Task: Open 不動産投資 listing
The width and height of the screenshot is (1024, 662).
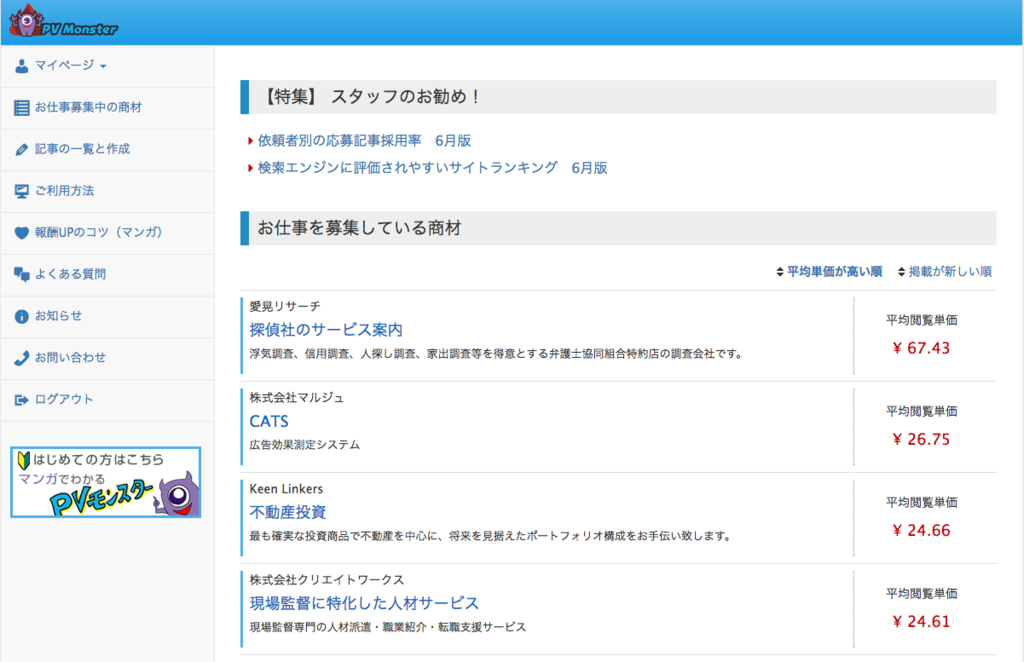Action: point(288,512)
